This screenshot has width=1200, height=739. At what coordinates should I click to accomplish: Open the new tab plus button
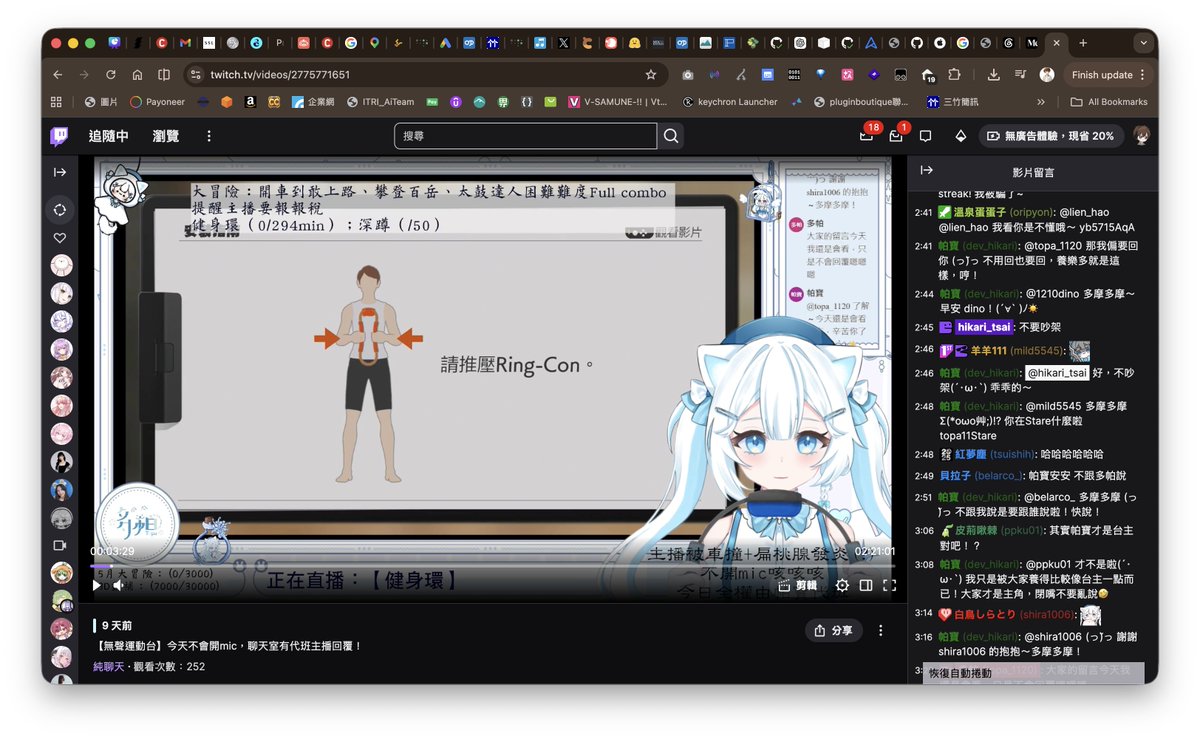pos(1083,43)
